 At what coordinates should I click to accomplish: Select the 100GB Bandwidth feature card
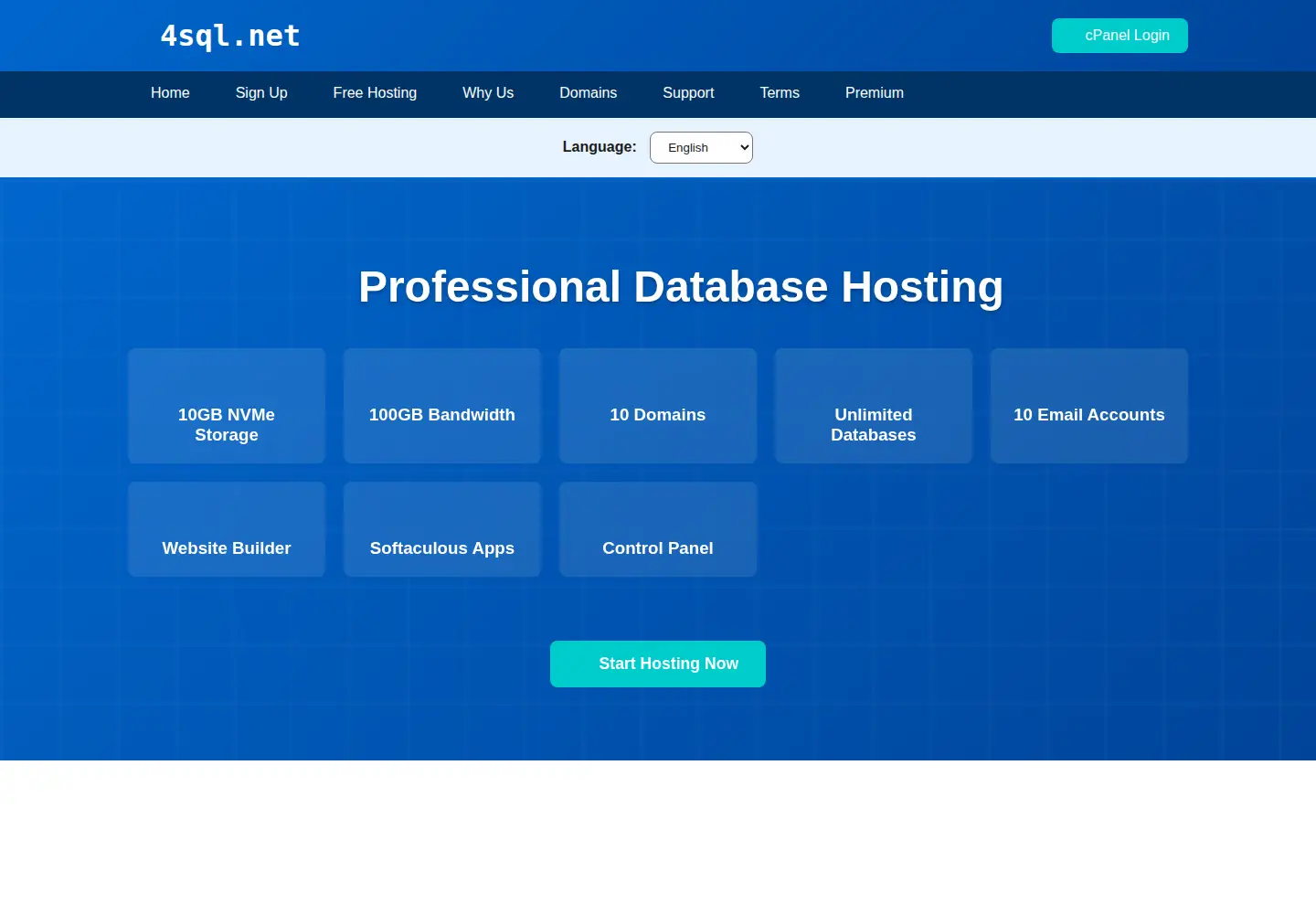pyautogui.click(x=442, y=406)
